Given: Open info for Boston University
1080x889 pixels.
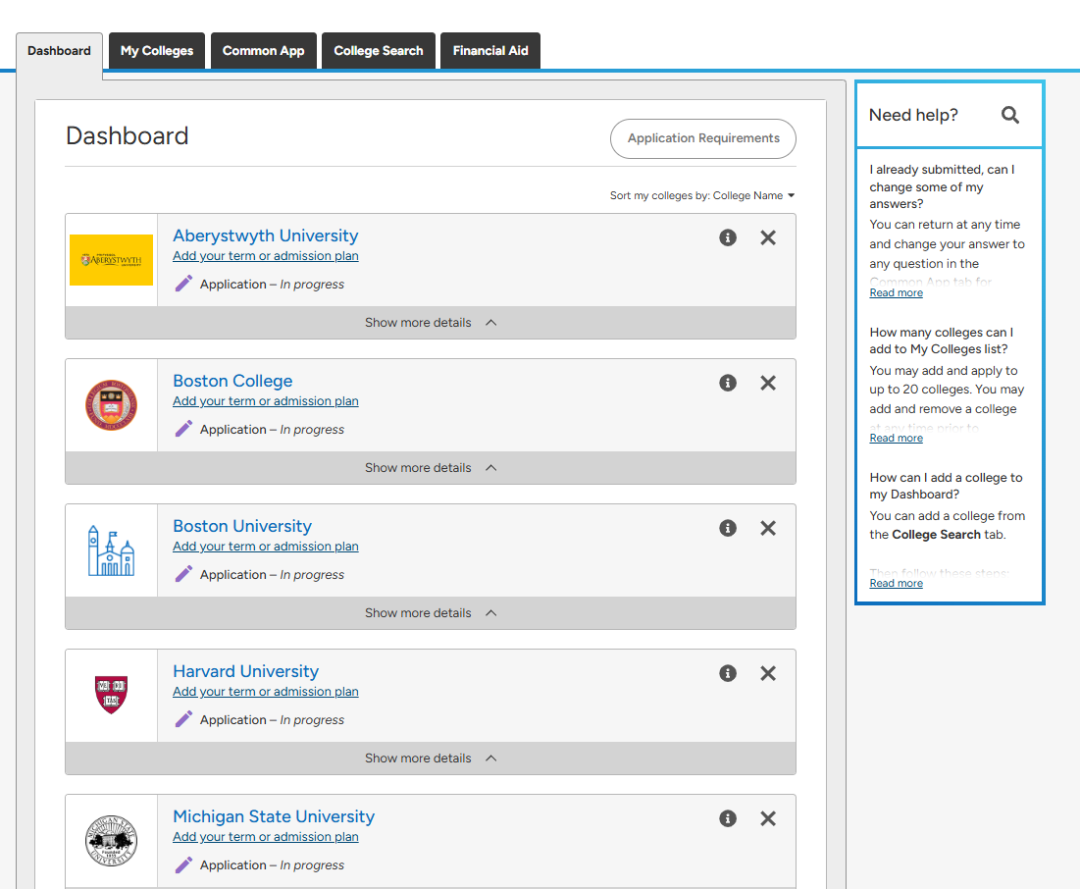Looking at the screenshot, I should point(727,528).
